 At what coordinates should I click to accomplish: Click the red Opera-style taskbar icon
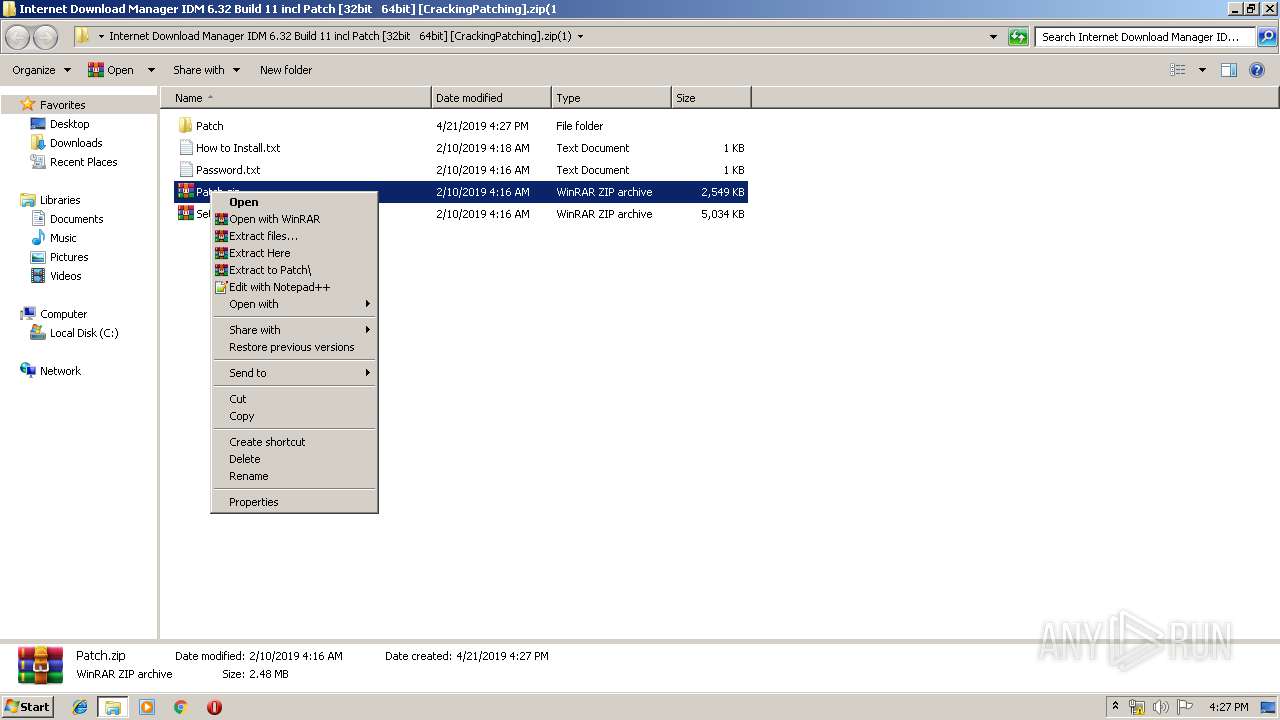(x=214, y=707)
